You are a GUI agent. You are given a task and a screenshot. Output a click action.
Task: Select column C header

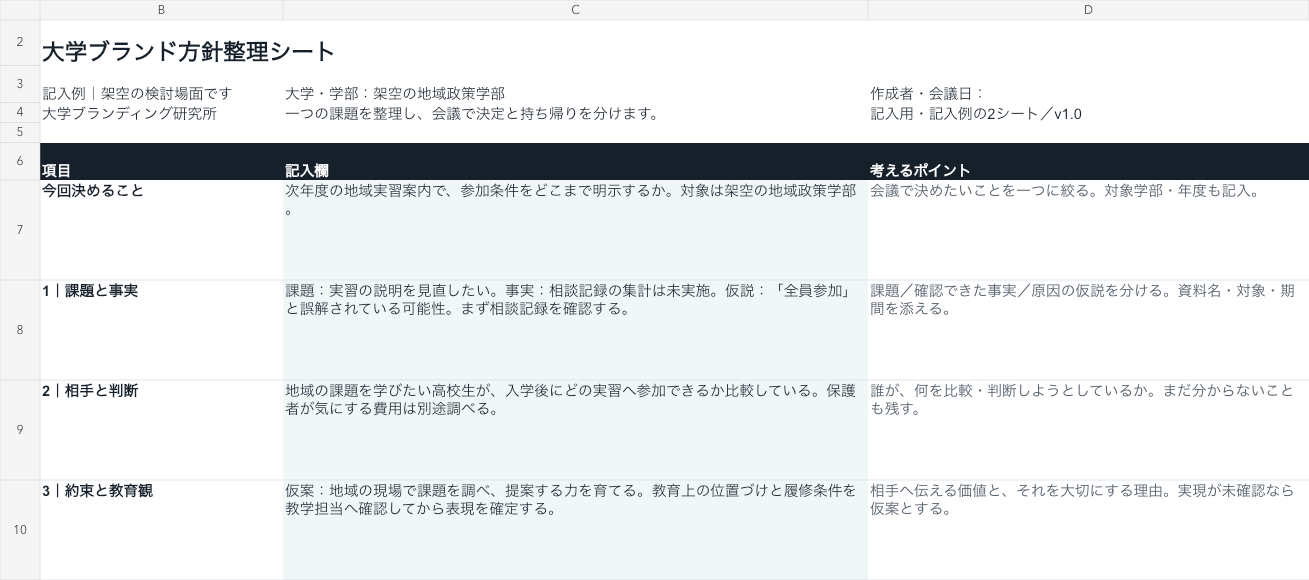pyautogui.click(x=575, y=10)
